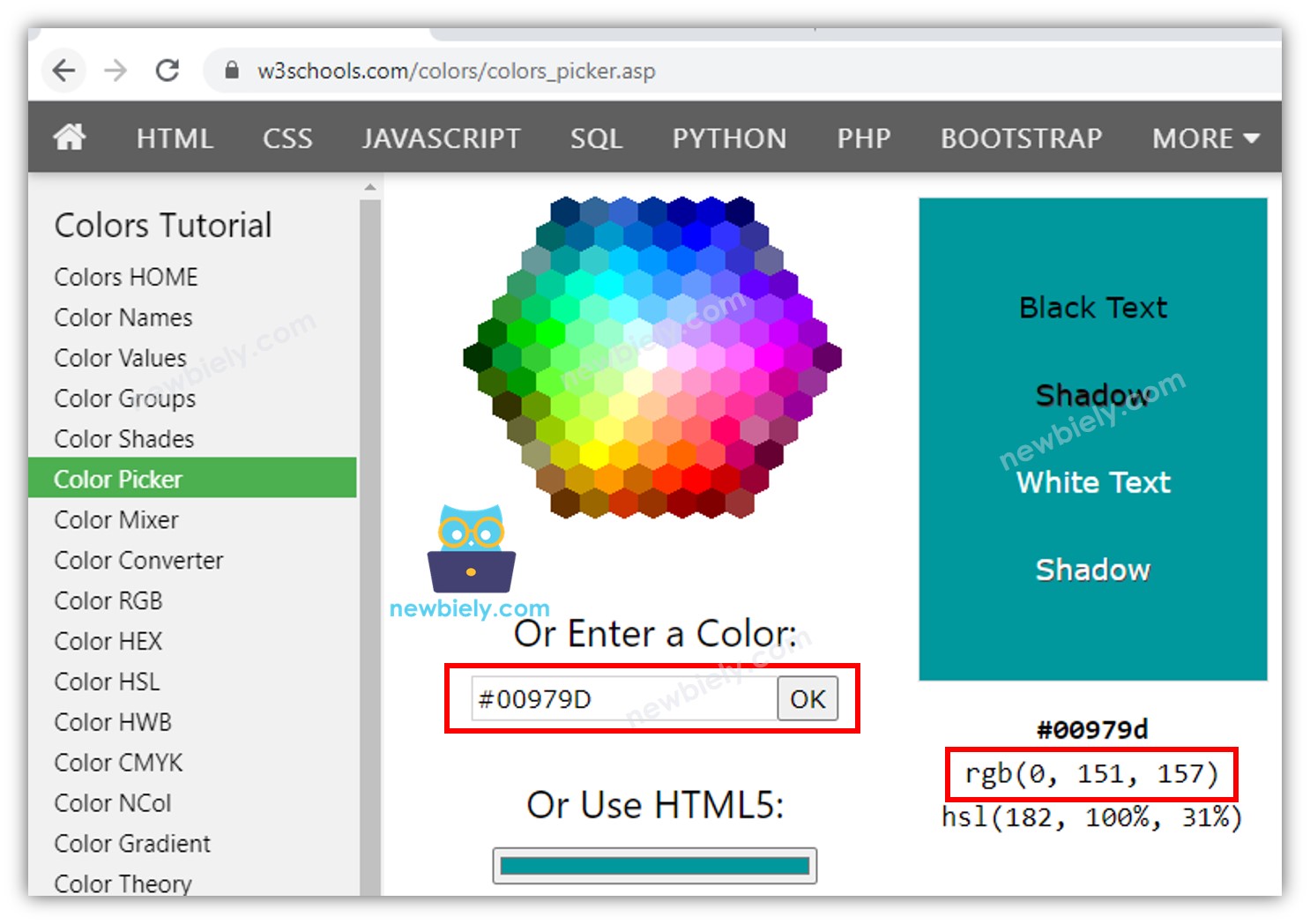Open the Color Converter link

138,560
